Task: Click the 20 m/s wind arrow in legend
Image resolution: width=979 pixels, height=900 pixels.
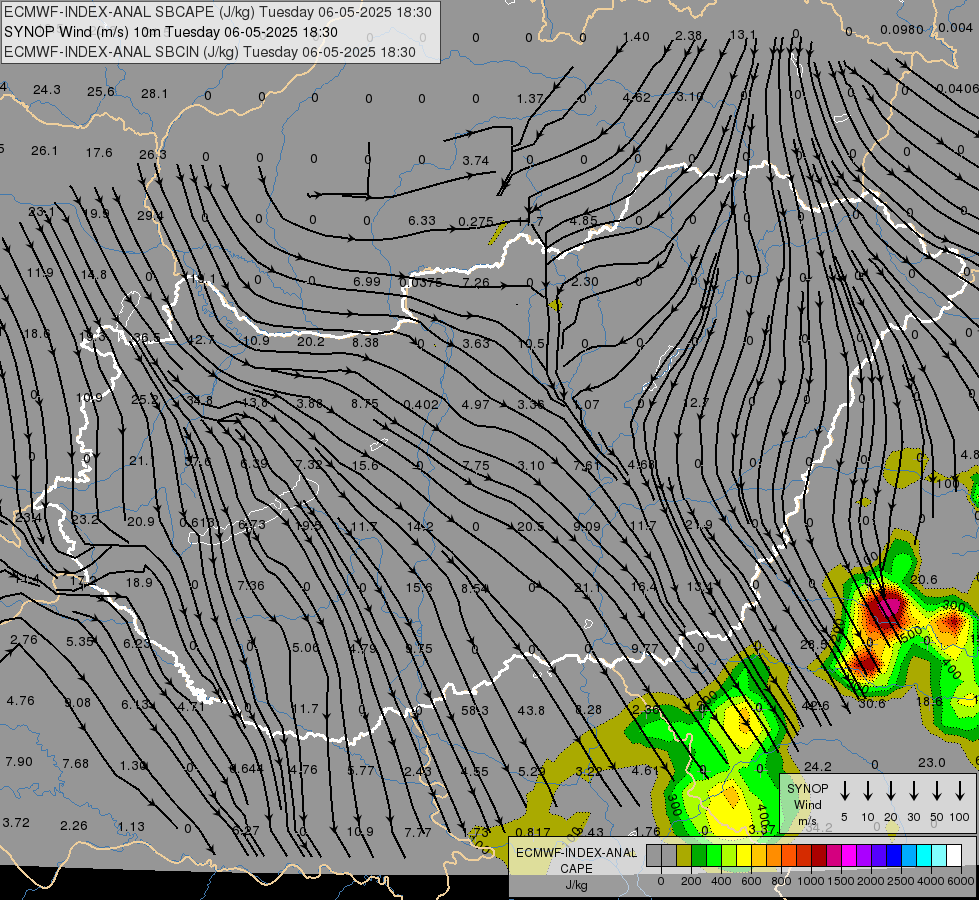Action: tap(891, 790)
